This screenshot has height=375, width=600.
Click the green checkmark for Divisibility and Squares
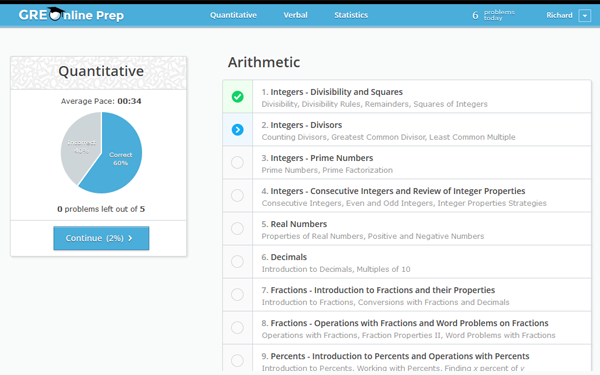click(x=238, y=96)
